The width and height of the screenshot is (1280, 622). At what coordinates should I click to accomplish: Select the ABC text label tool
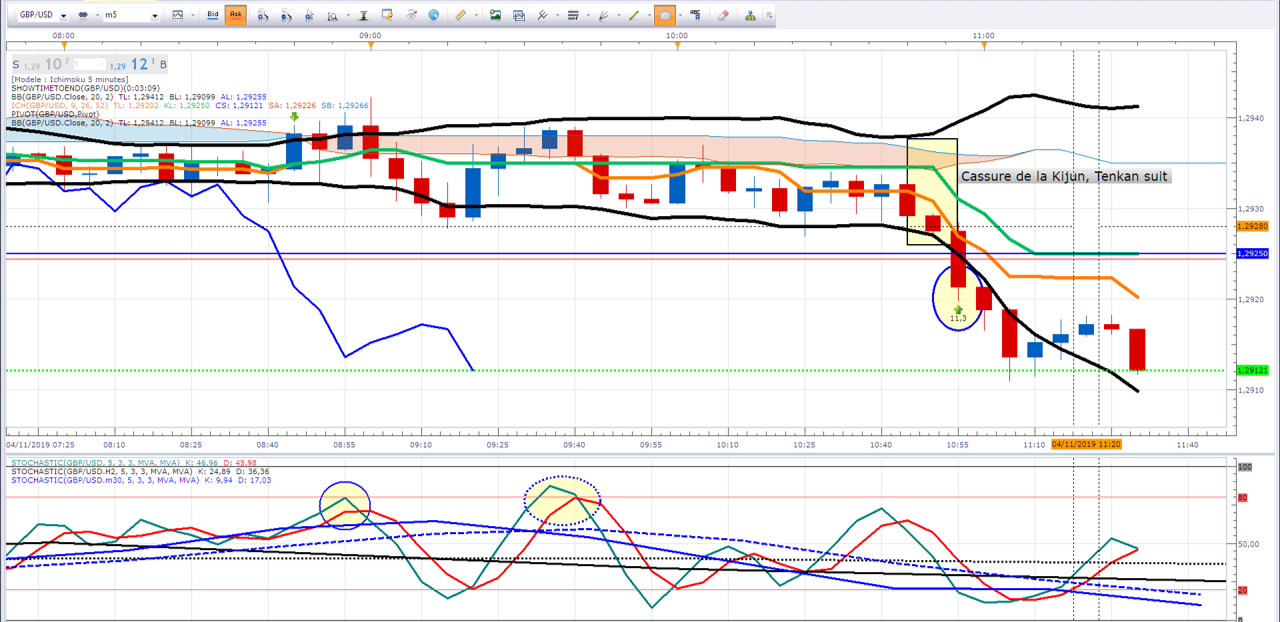tap(698, 15)
